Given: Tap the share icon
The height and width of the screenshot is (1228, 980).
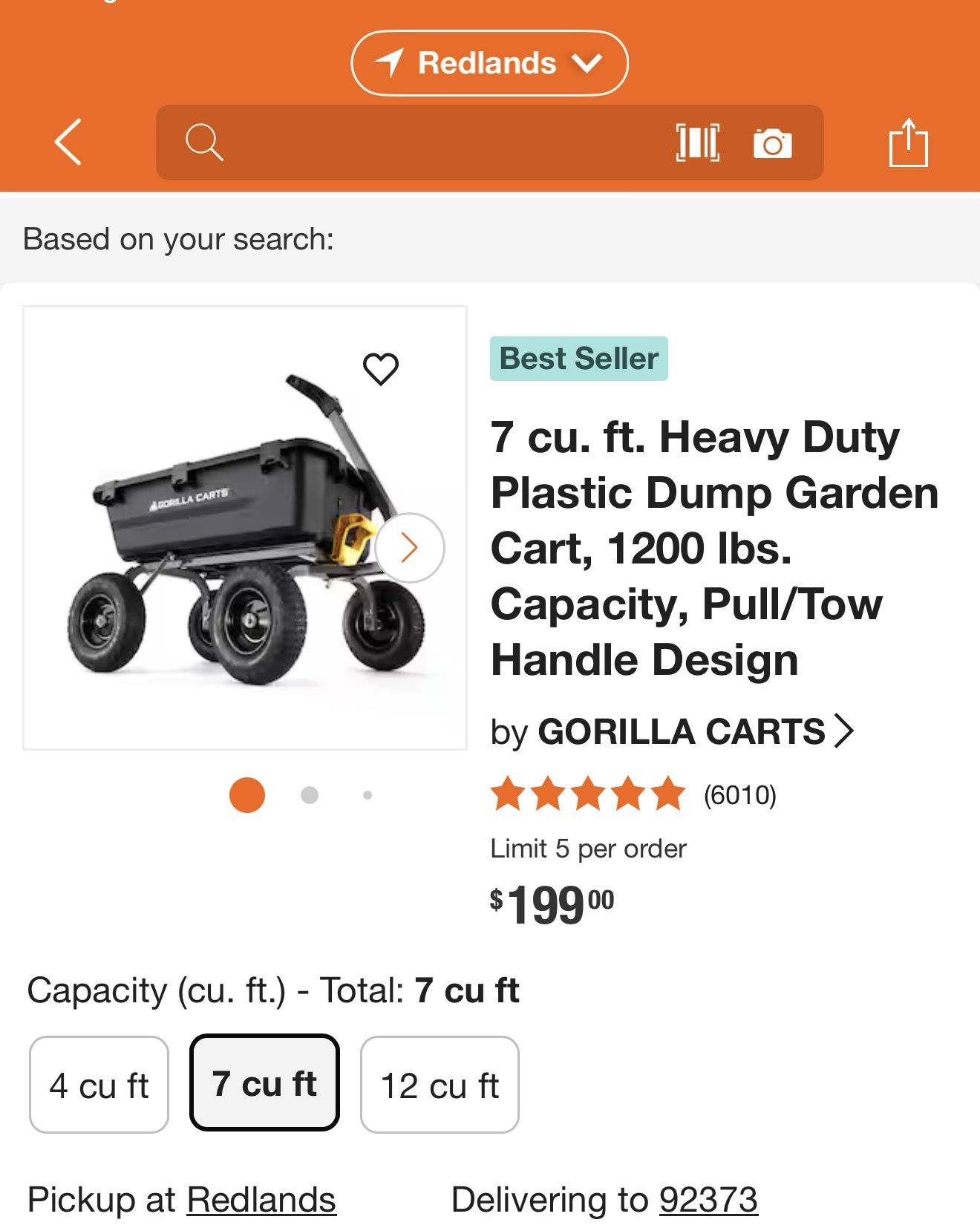Looking at the screenshot, I should [x=908, y=142].
